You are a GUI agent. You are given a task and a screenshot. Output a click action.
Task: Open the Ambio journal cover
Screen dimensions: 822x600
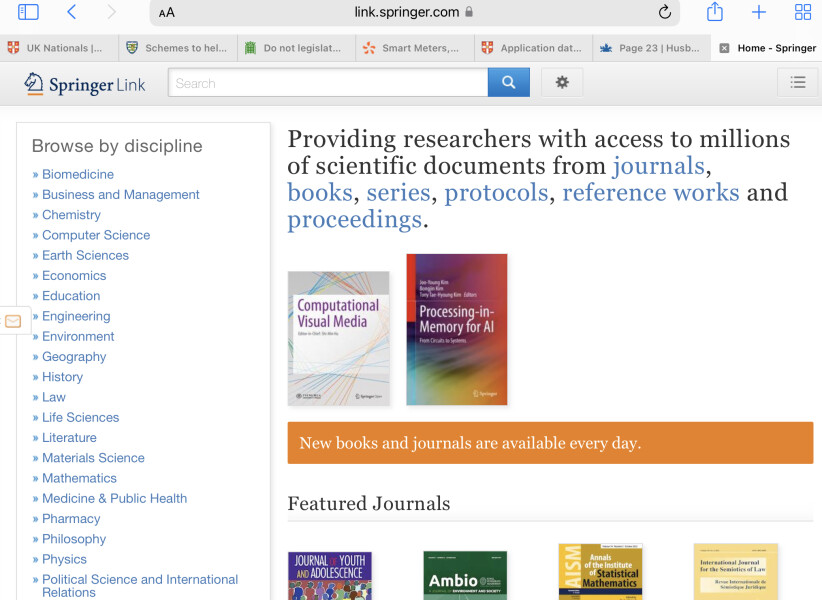pos(465,575)
